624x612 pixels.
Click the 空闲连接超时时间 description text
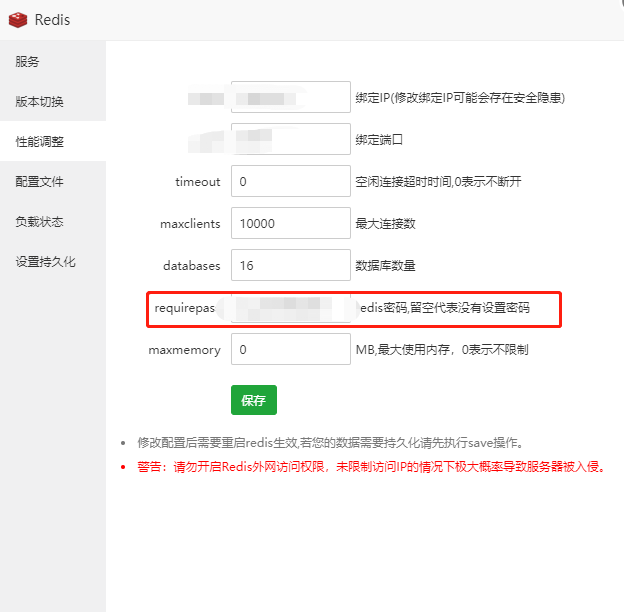(438, 182)
